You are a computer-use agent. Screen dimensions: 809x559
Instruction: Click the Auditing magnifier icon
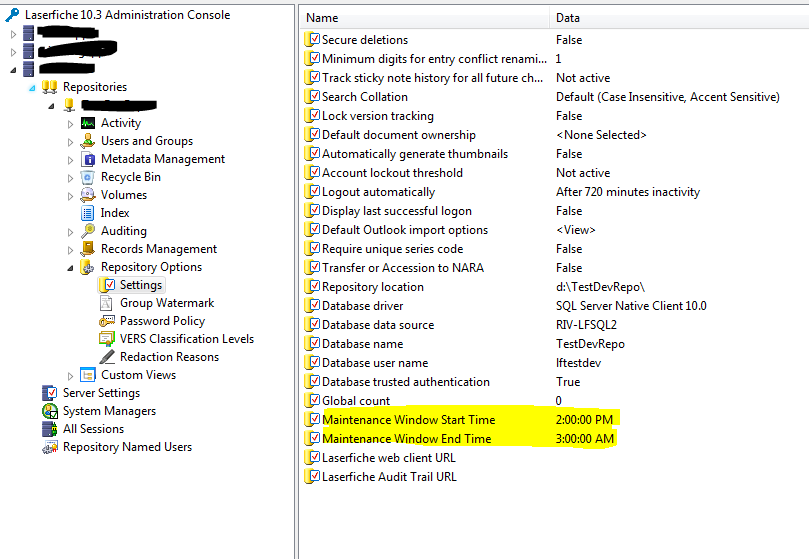(x=88, y=231)
